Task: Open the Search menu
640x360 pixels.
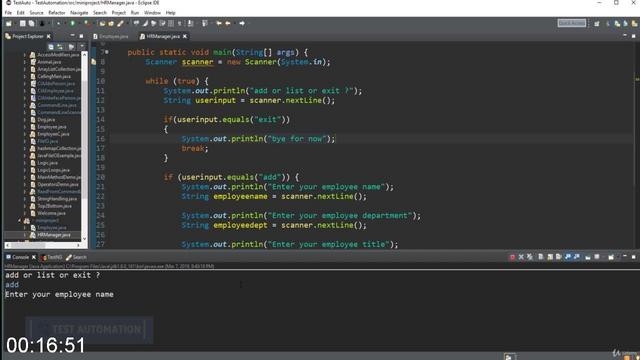Action: (x=100, y=13)
